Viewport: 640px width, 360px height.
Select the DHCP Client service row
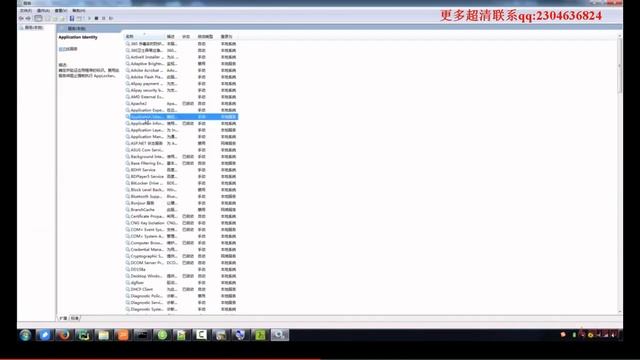181,289
